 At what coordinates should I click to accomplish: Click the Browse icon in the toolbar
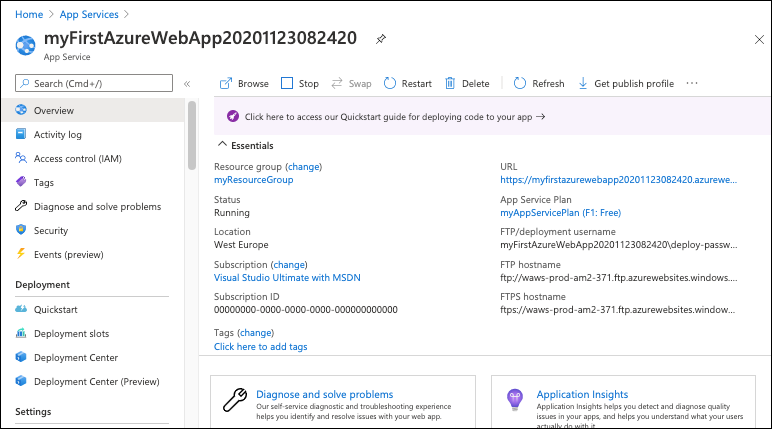pos(225,83)
